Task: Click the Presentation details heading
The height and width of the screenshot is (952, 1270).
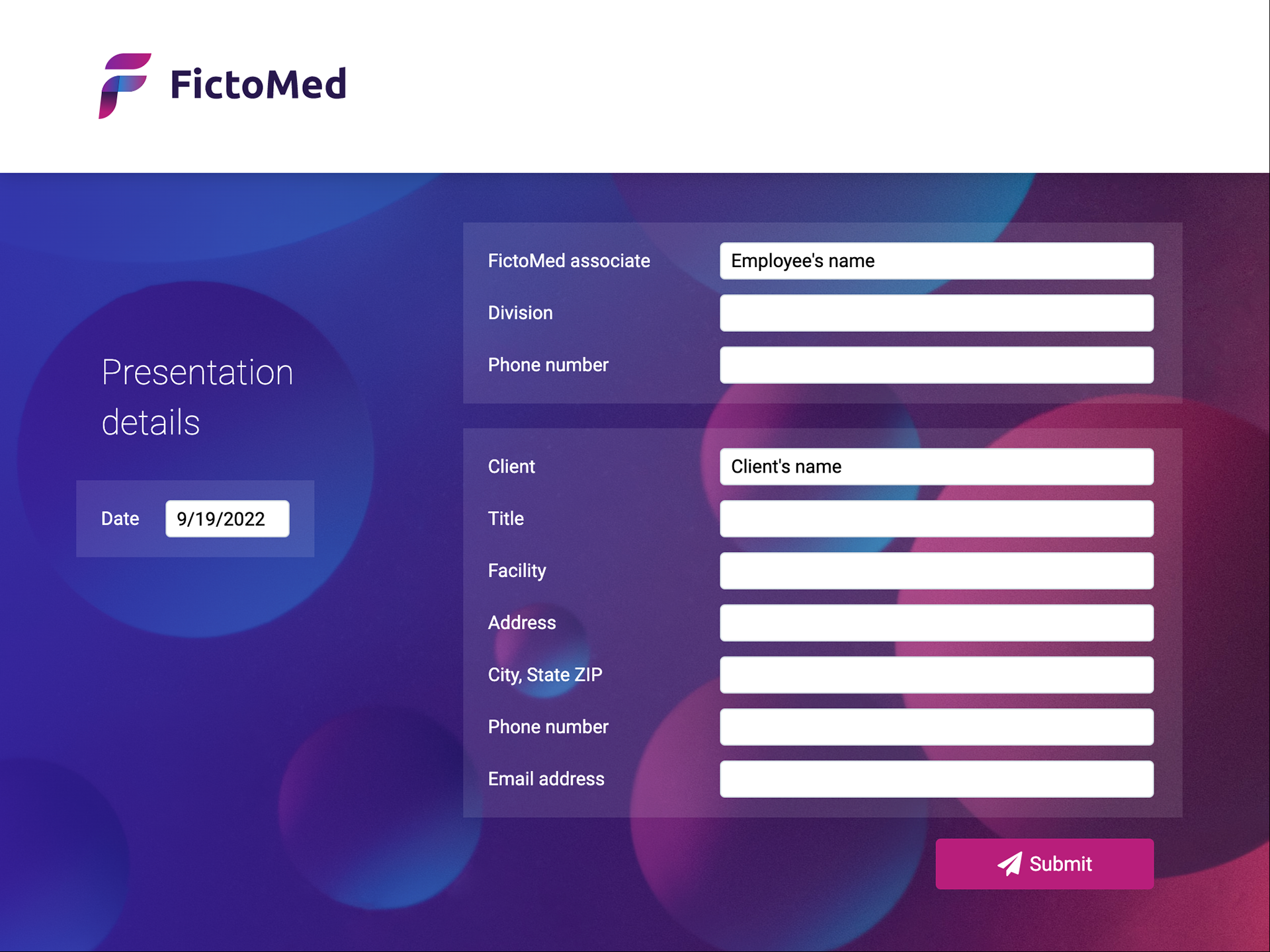Action: (x=197, y=397)
